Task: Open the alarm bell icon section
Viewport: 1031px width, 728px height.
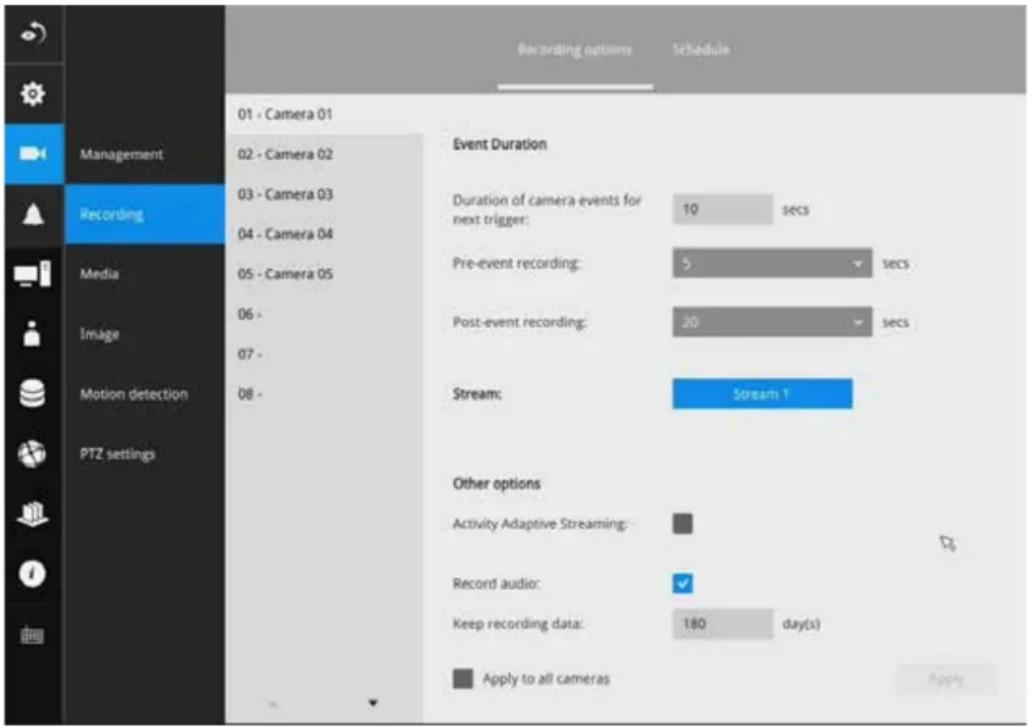Action: pos(33,214)
